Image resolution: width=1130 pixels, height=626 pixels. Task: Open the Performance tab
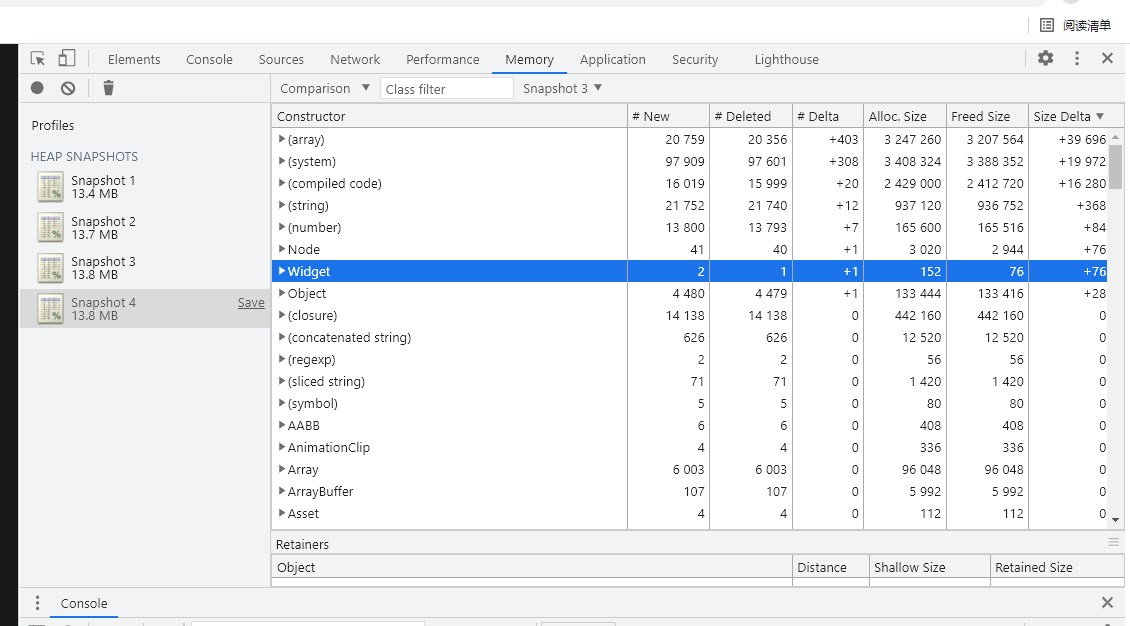click(442, 59)
